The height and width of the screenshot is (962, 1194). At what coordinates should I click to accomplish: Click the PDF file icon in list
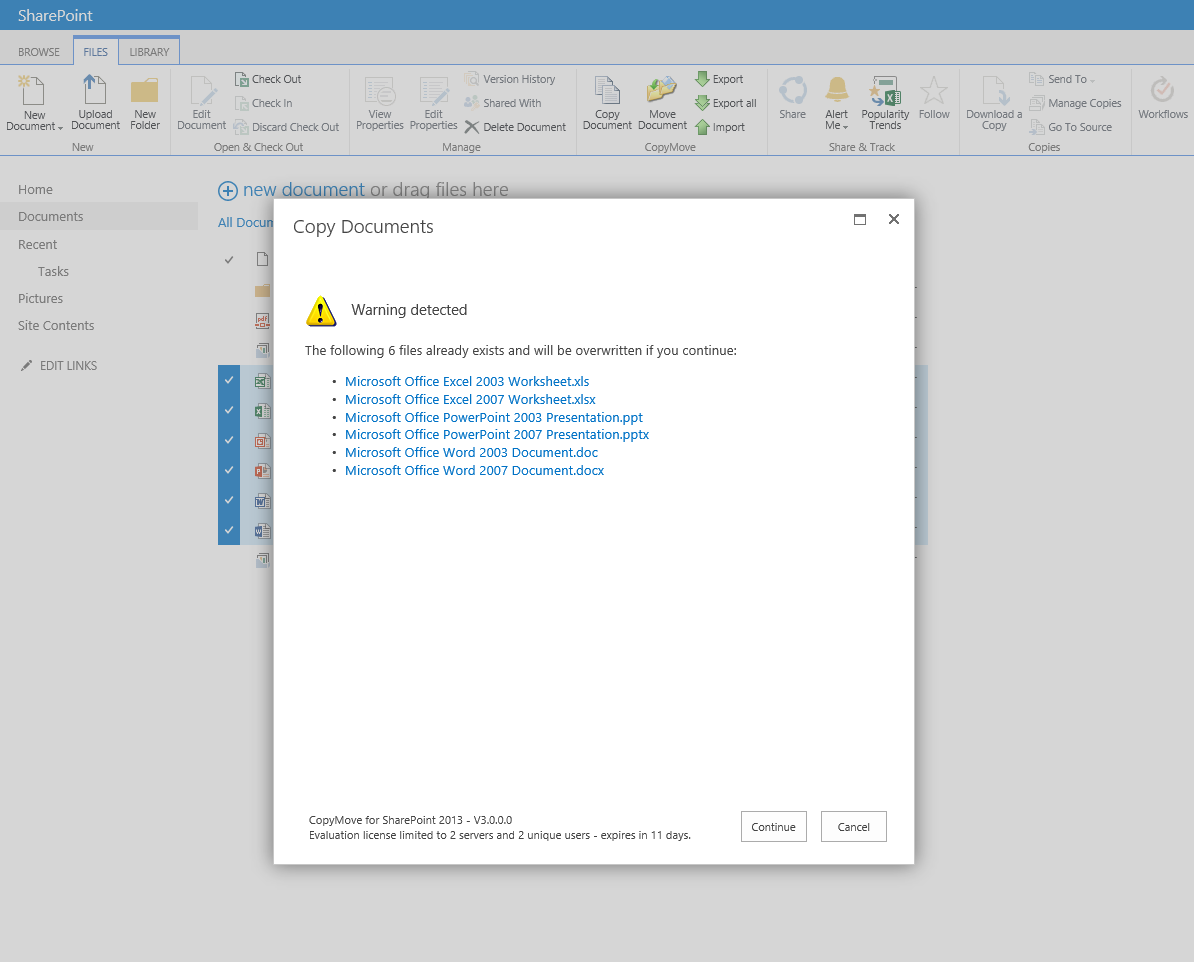pyautogui.click(x=263, y=321)
